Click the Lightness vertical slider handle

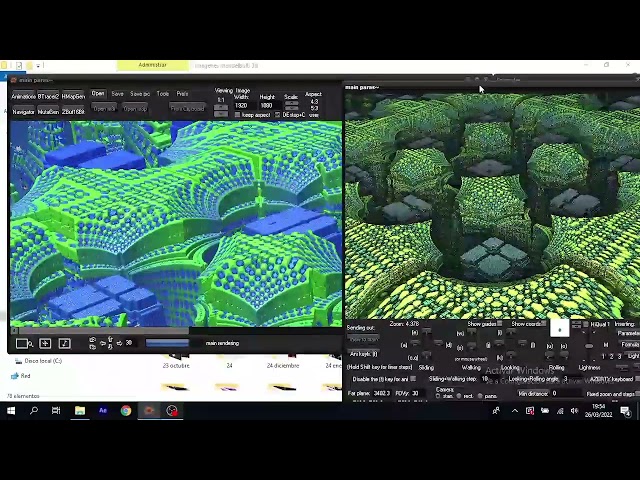click(589, 346)
